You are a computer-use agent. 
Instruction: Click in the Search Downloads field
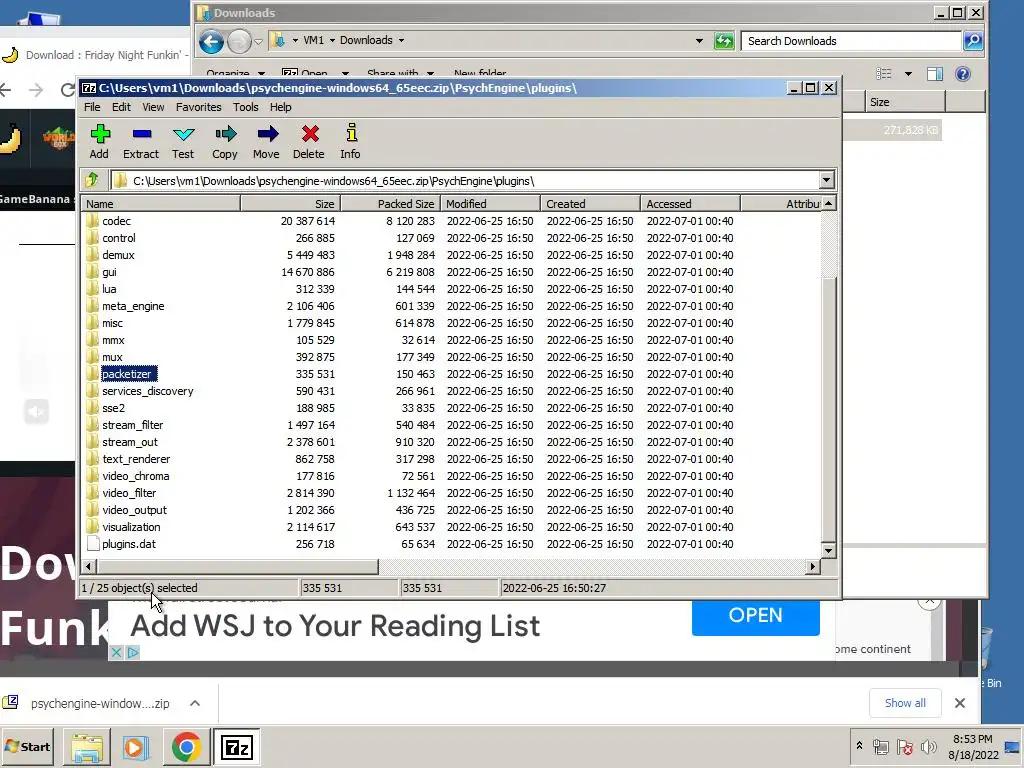pyautogui.click(x=851, y=41)
